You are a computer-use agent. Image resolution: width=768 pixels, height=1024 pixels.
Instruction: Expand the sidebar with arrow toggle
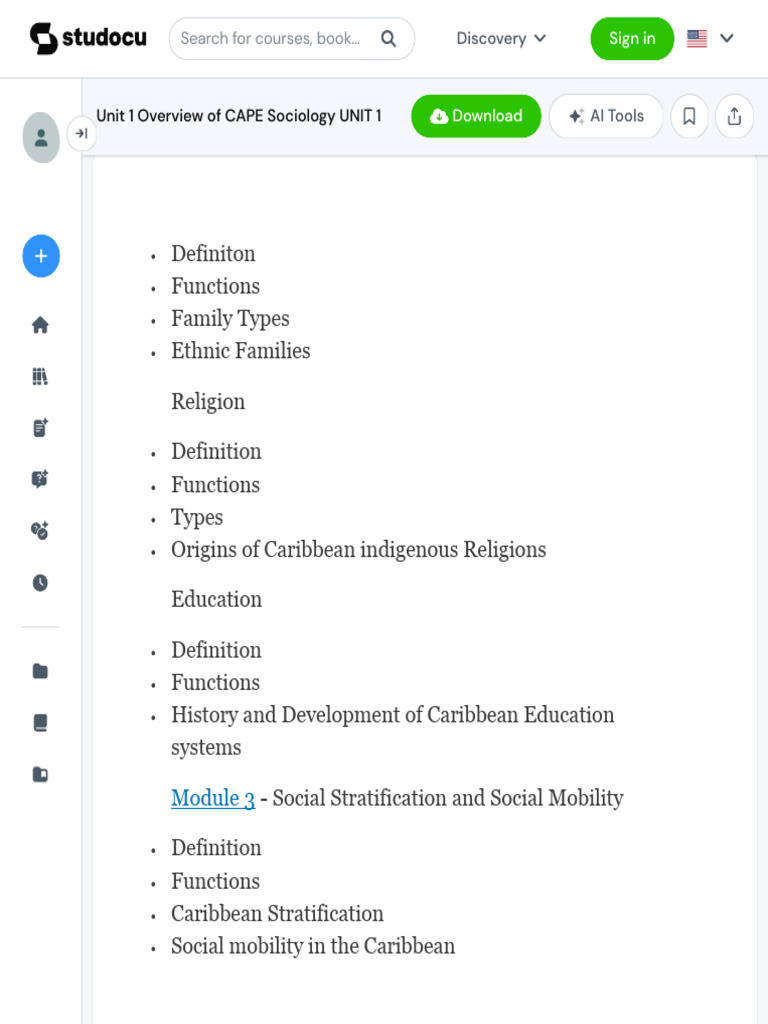click(81, 133)
